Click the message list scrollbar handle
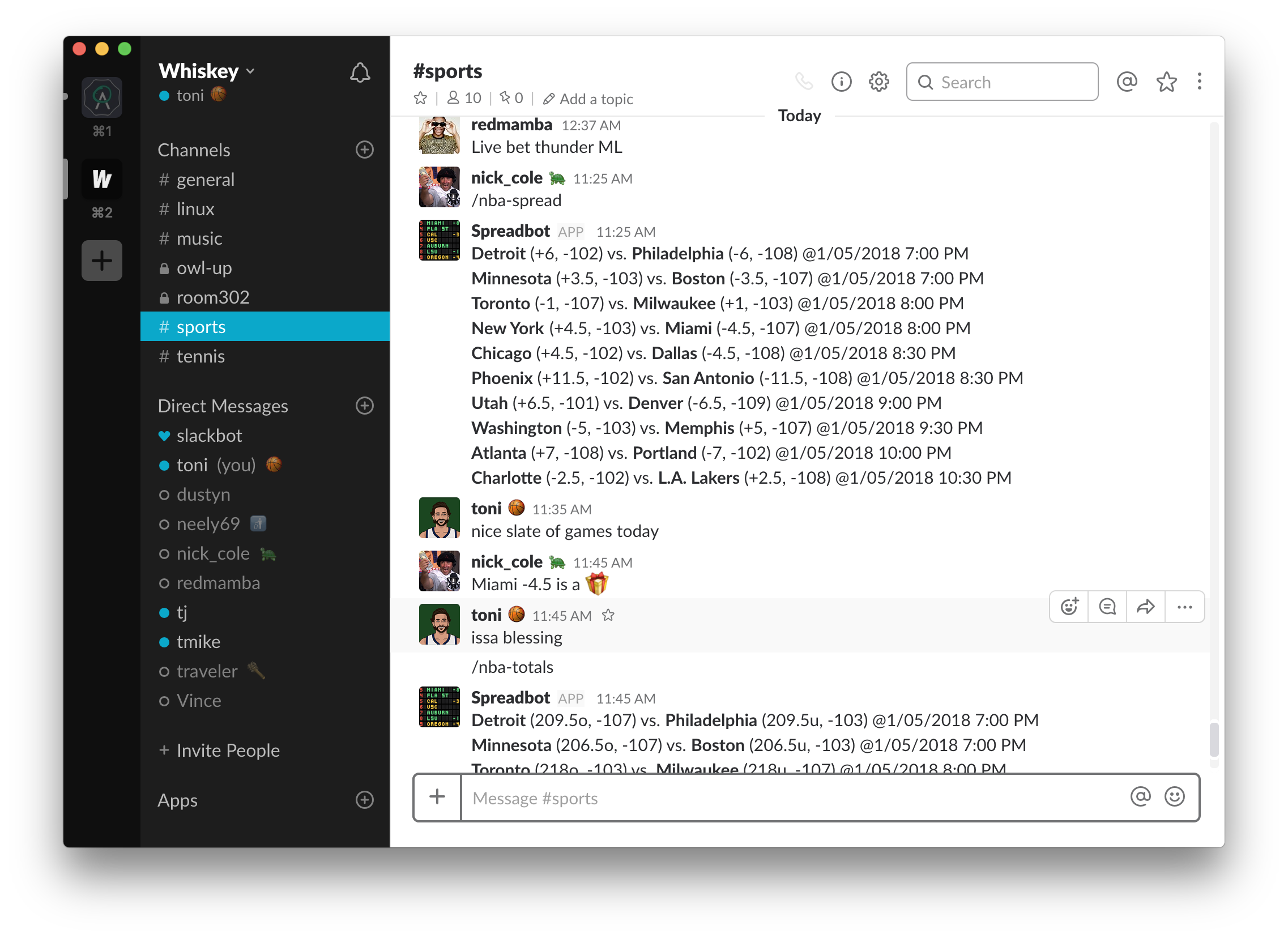1288x938 pixels. point(1214,739)
